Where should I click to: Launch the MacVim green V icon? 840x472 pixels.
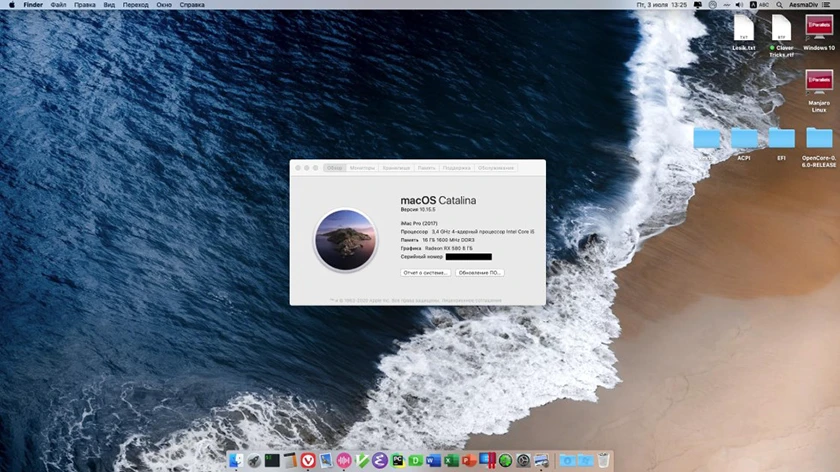362,460
